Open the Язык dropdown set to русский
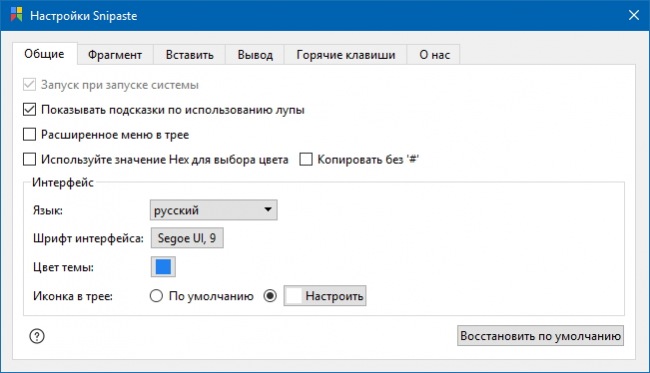 pos(213,210)
